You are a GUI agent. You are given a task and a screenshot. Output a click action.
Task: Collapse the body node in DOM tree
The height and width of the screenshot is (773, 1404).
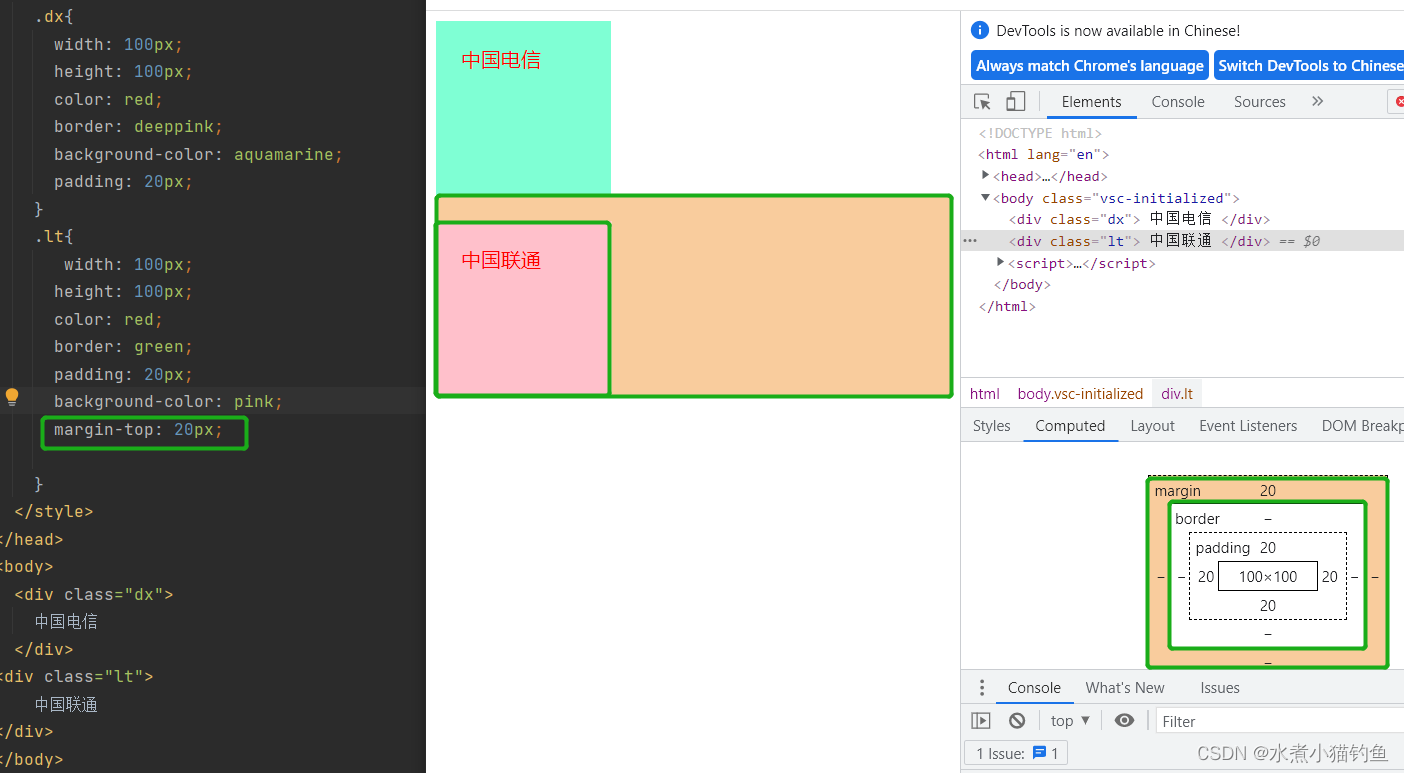986,197
